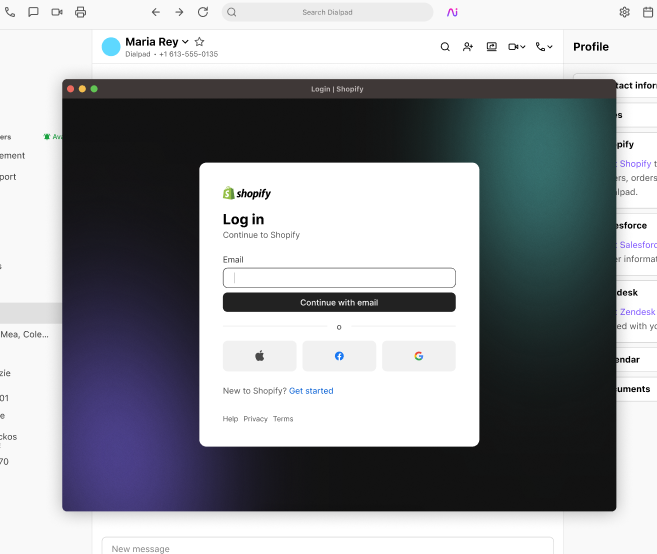Reload with the refresh icon
Image resolution: width=657 pixels, height=554 pixels.
203,12
